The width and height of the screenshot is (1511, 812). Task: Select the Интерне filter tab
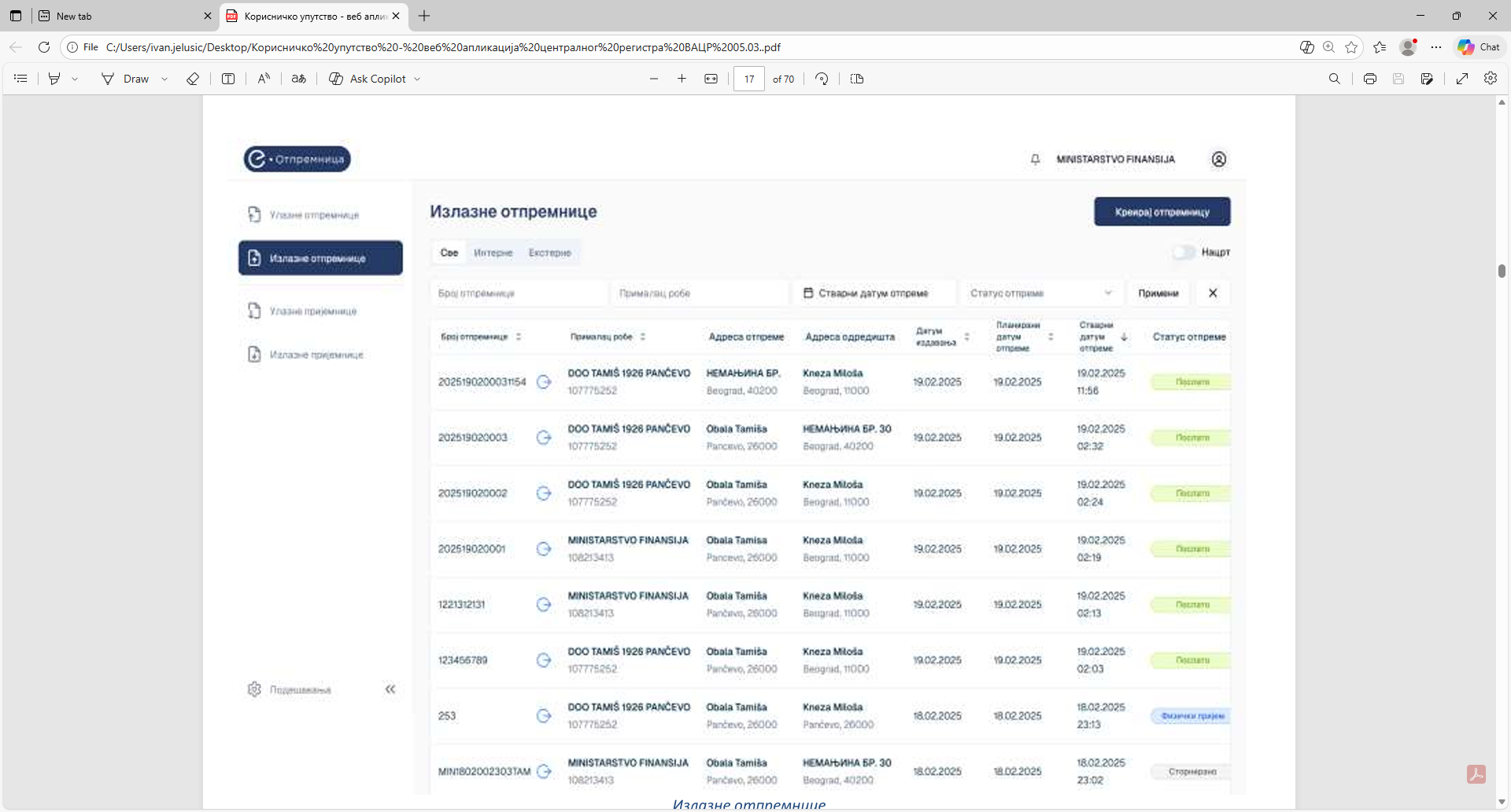[493, 253]
